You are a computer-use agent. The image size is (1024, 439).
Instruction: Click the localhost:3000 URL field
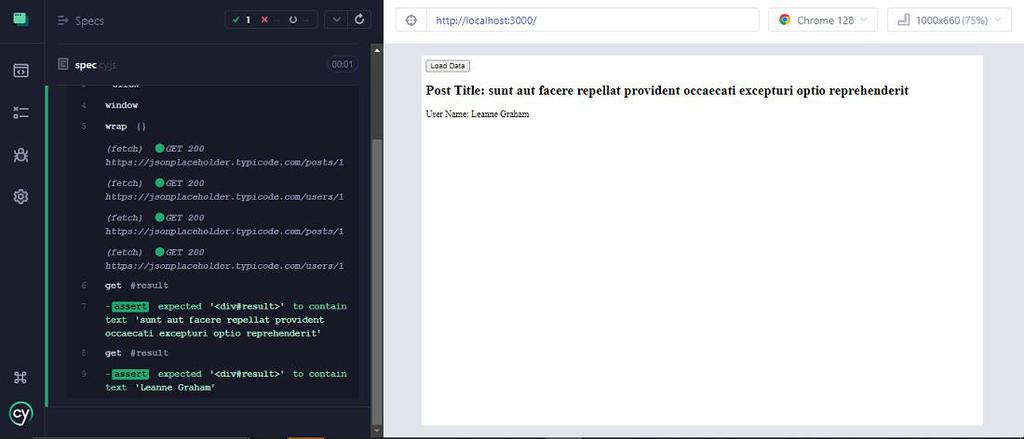point(593,20)
